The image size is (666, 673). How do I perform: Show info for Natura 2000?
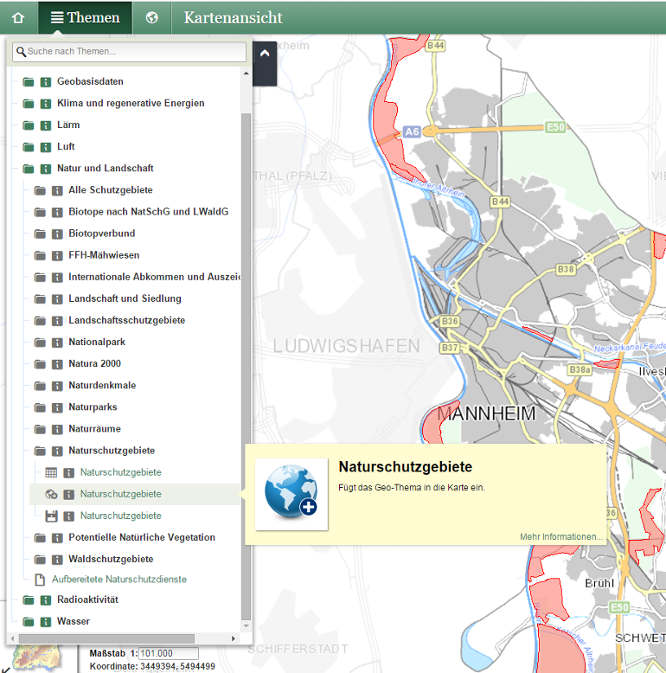pos(57,364)
